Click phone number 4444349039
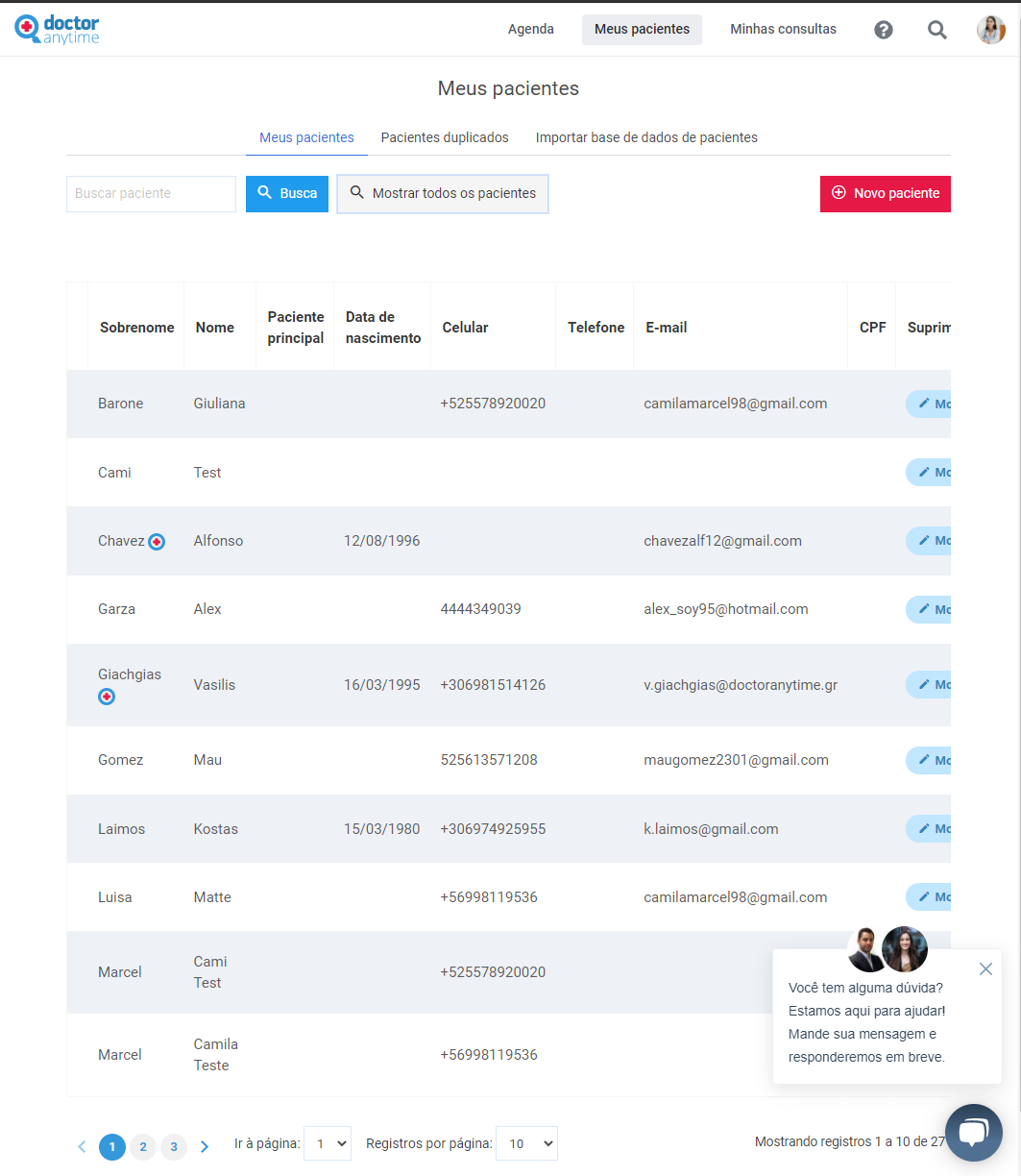Viewport: 1021px width, 1176px height. point(480,609)
